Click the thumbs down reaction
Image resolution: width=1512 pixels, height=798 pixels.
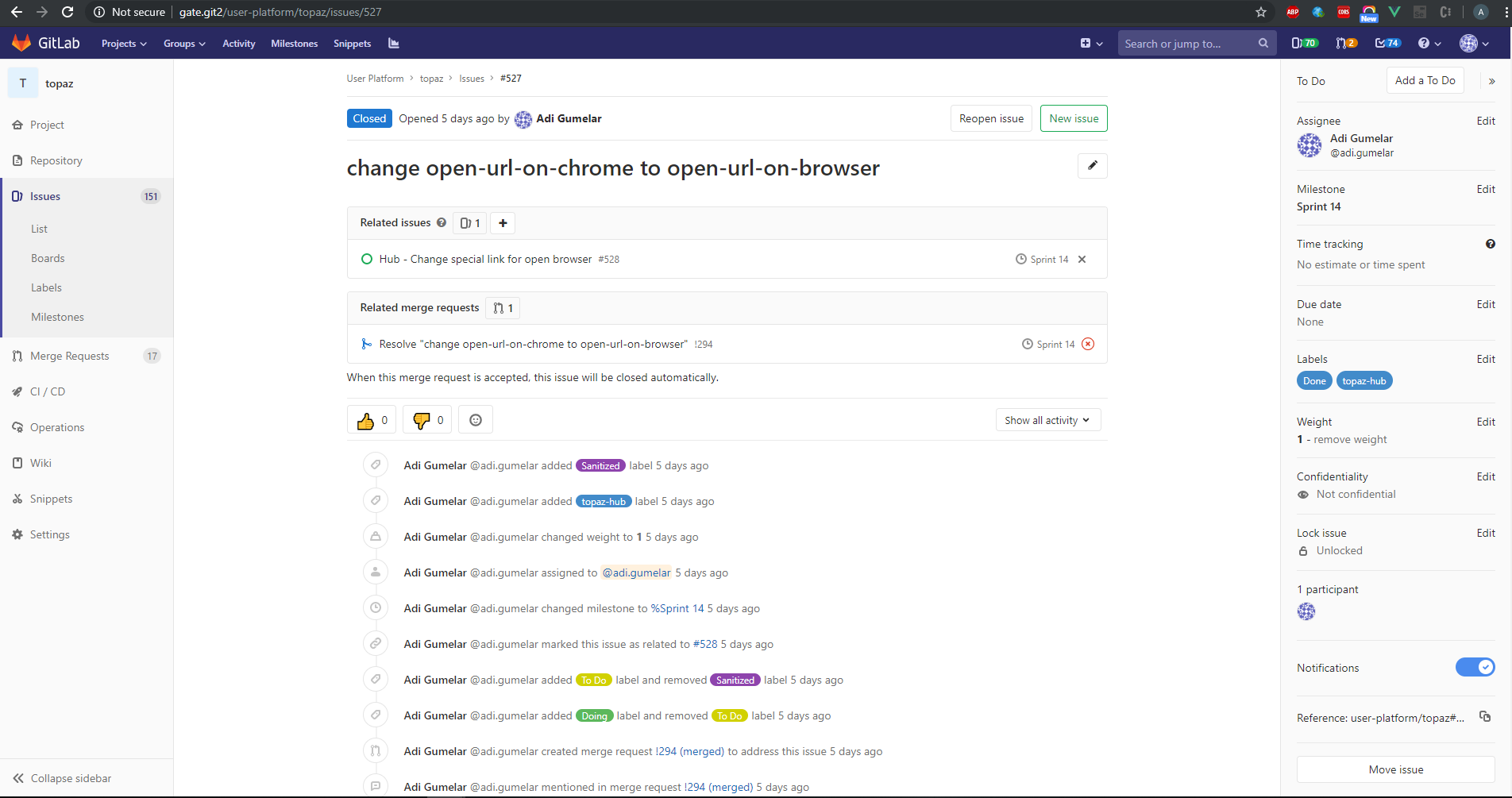point(427,420)
